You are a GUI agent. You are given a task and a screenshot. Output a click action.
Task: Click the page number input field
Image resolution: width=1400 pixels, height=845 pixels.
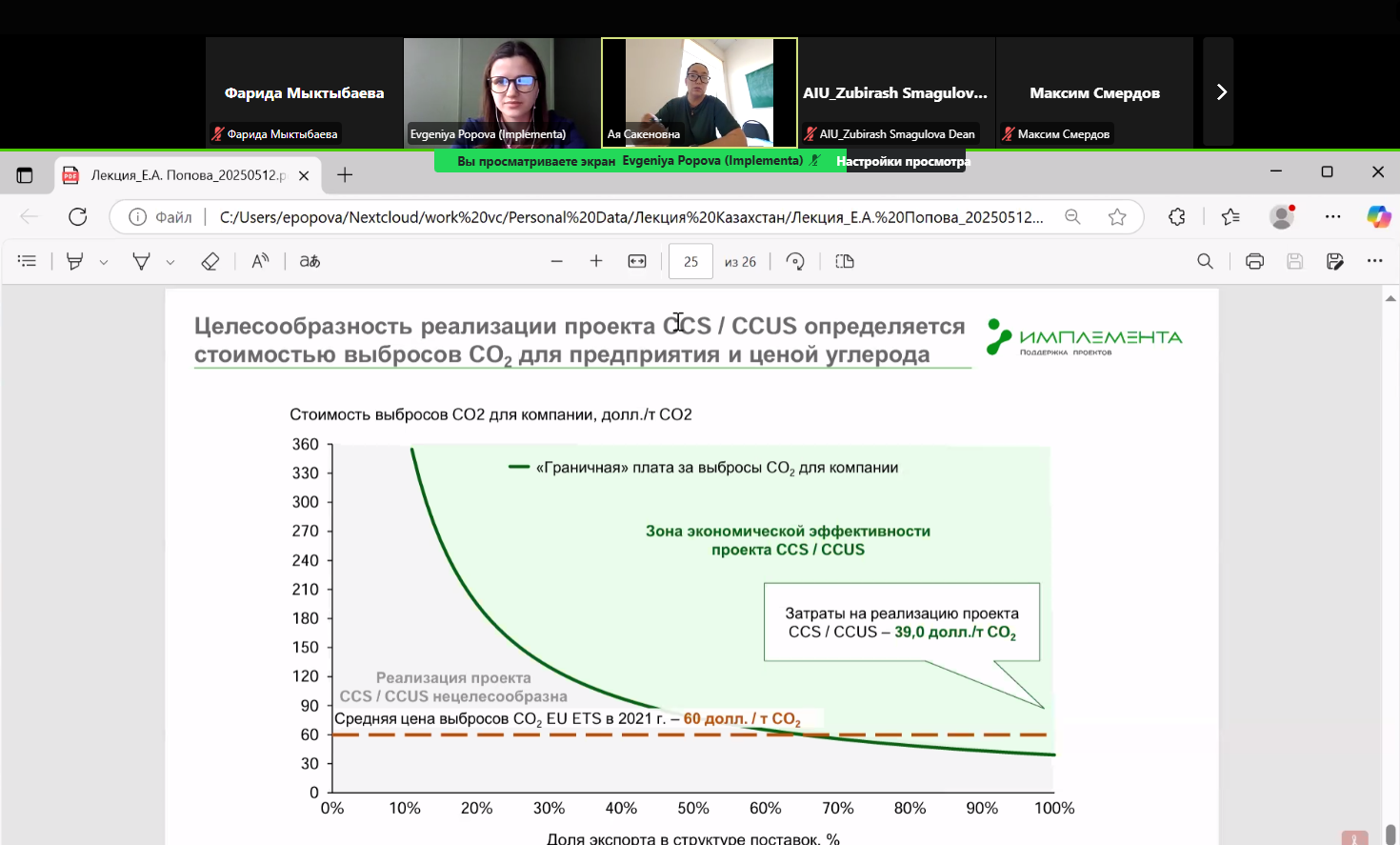tap(690, 261)
